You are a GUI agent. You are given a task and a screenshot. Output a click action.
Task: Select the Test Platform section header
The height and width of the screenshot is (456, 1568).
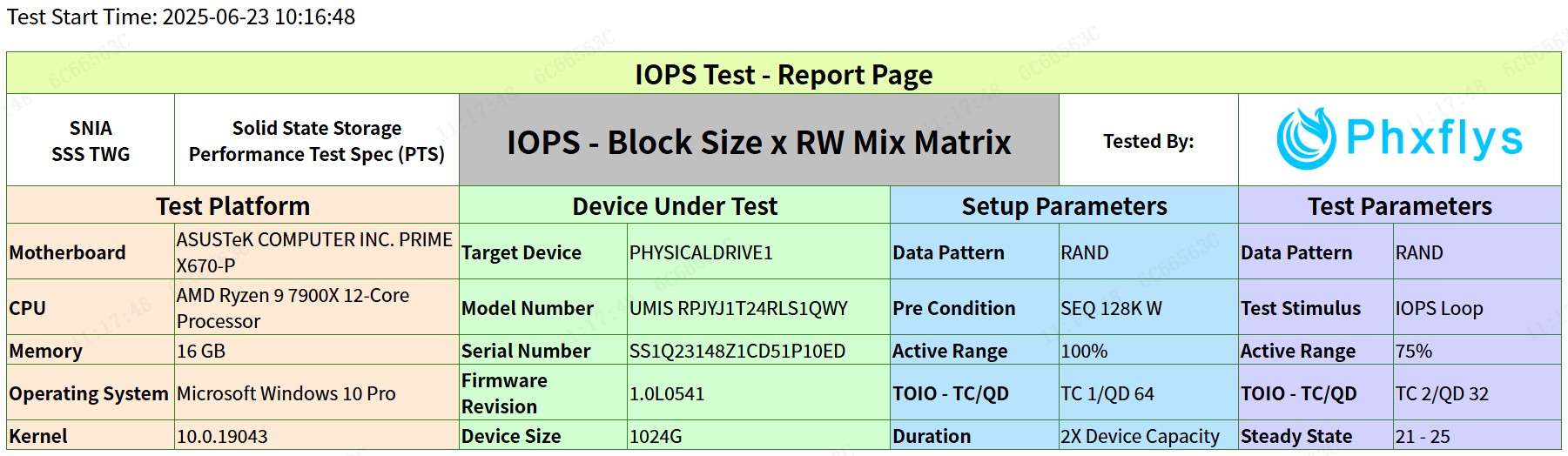coord(232,206)
